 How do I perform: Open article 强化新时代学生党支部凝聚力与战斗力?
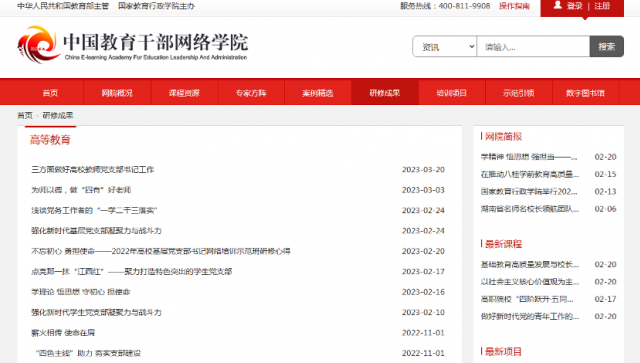tap(96, 312)
